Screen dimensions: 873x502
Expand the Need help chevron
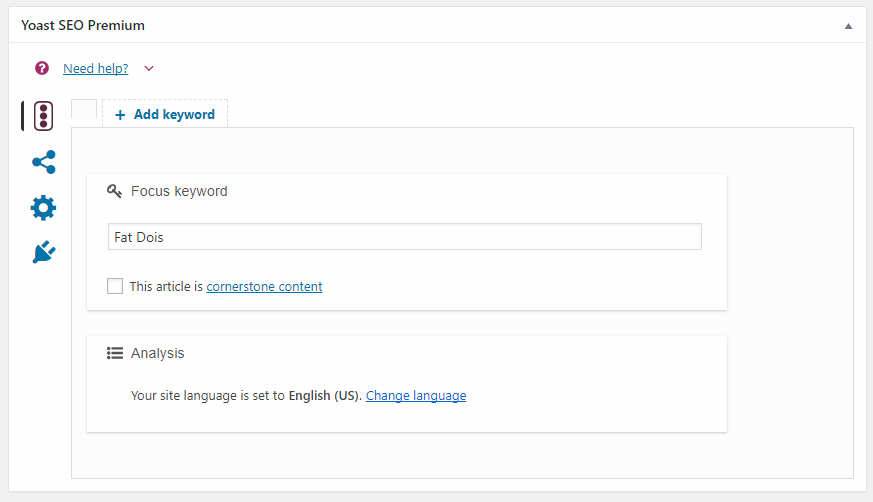(149, 68)
